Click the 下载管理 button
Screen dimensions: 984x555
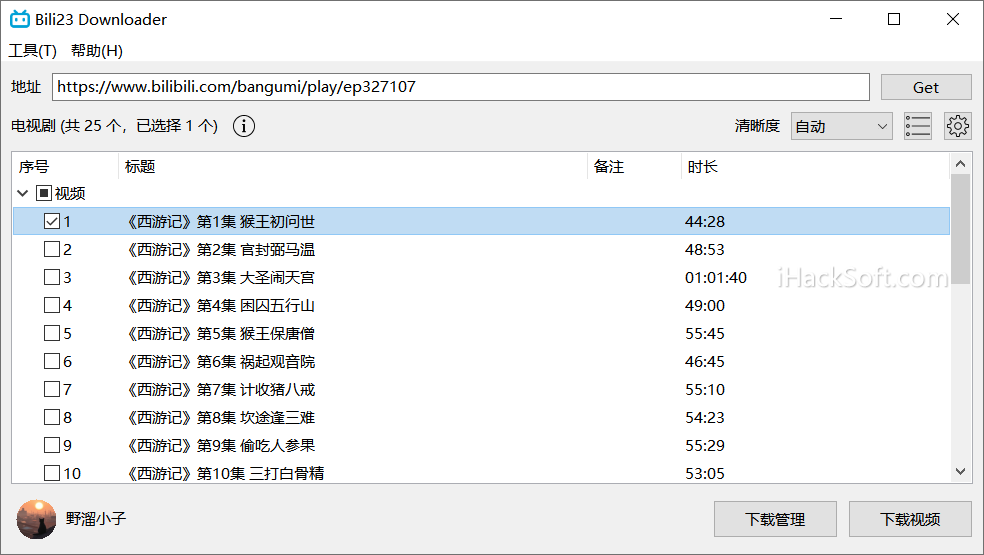pyautogui.click(x=775, y=519)
